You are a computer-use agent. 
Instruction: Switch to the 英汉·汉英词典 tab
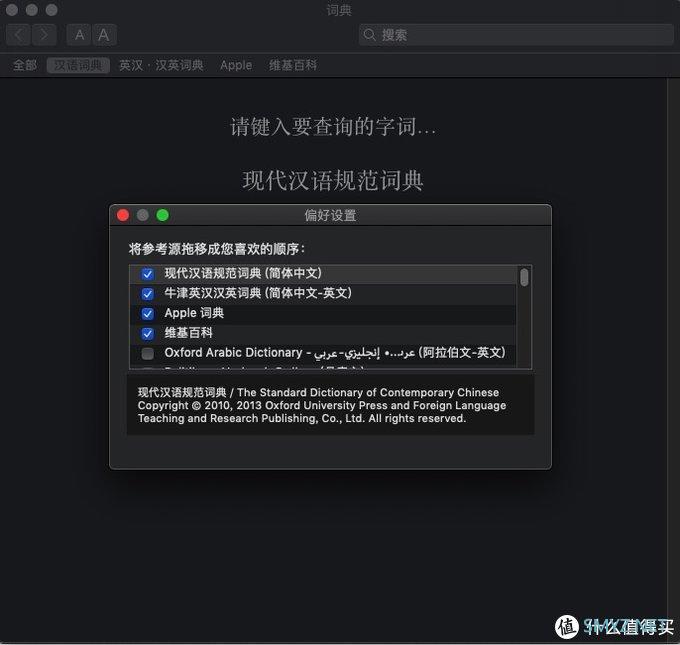161,65
